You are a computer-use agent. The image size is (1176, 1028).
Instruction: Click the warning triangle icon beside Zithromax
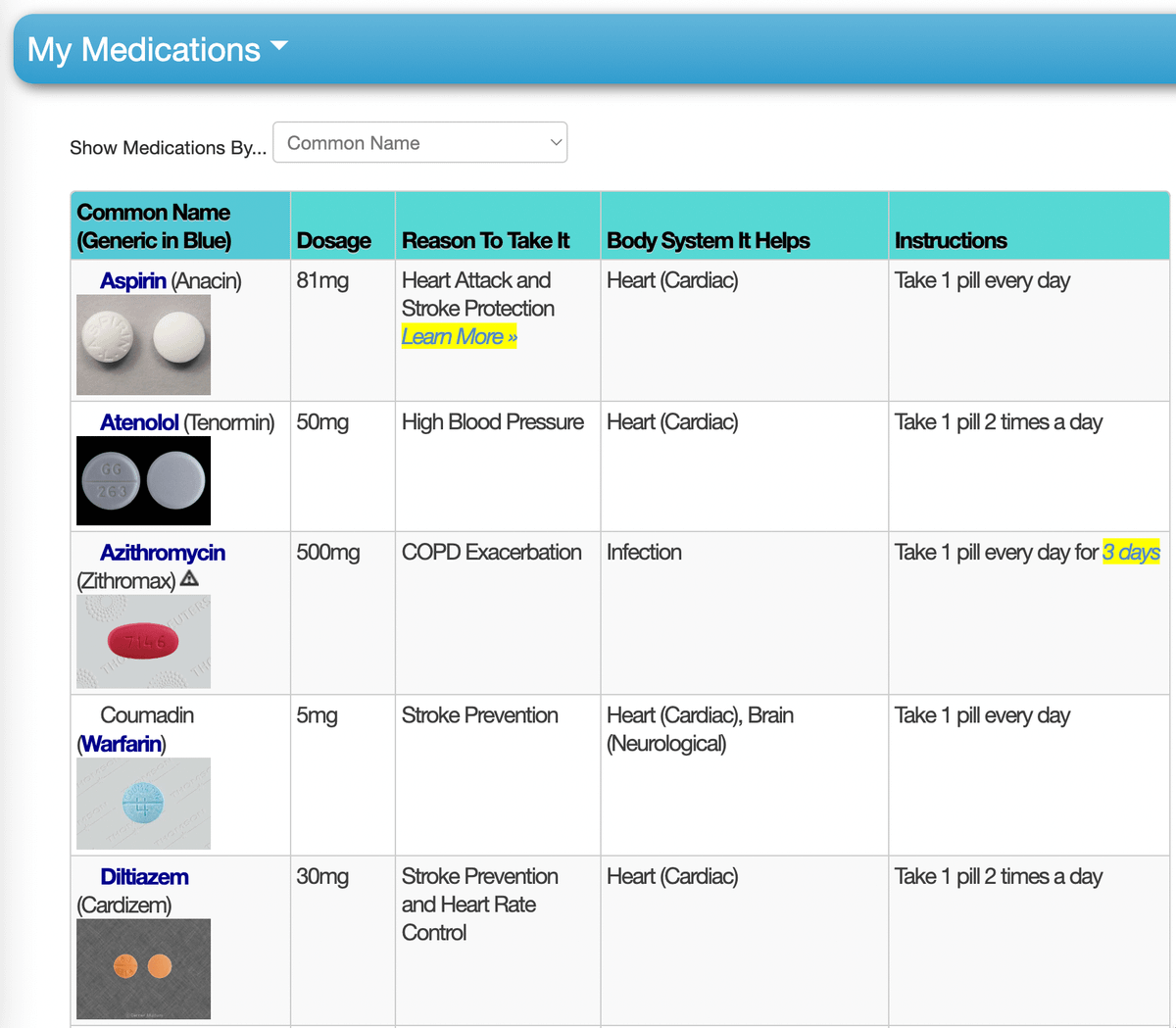(190, 579)
